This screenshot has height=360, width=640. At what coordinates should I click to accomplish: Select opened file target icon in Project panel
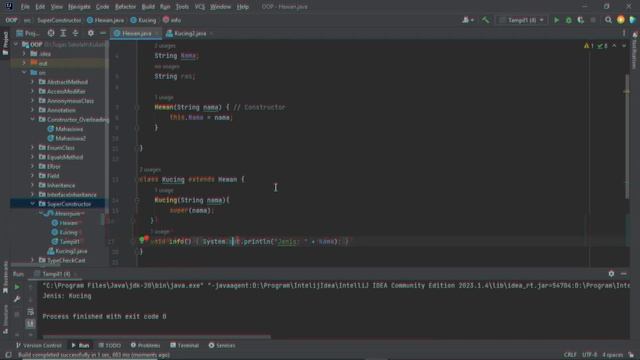coord(51,33)
